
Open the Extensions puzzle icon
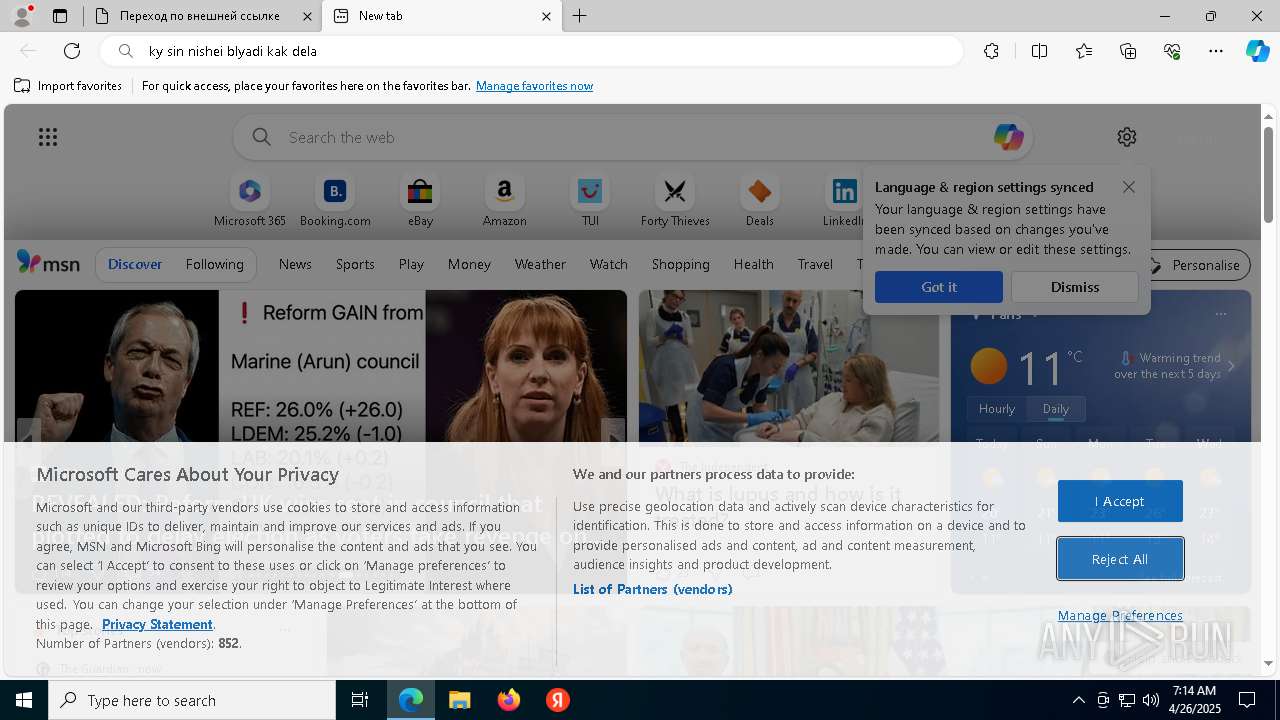[x=991, y=51]
